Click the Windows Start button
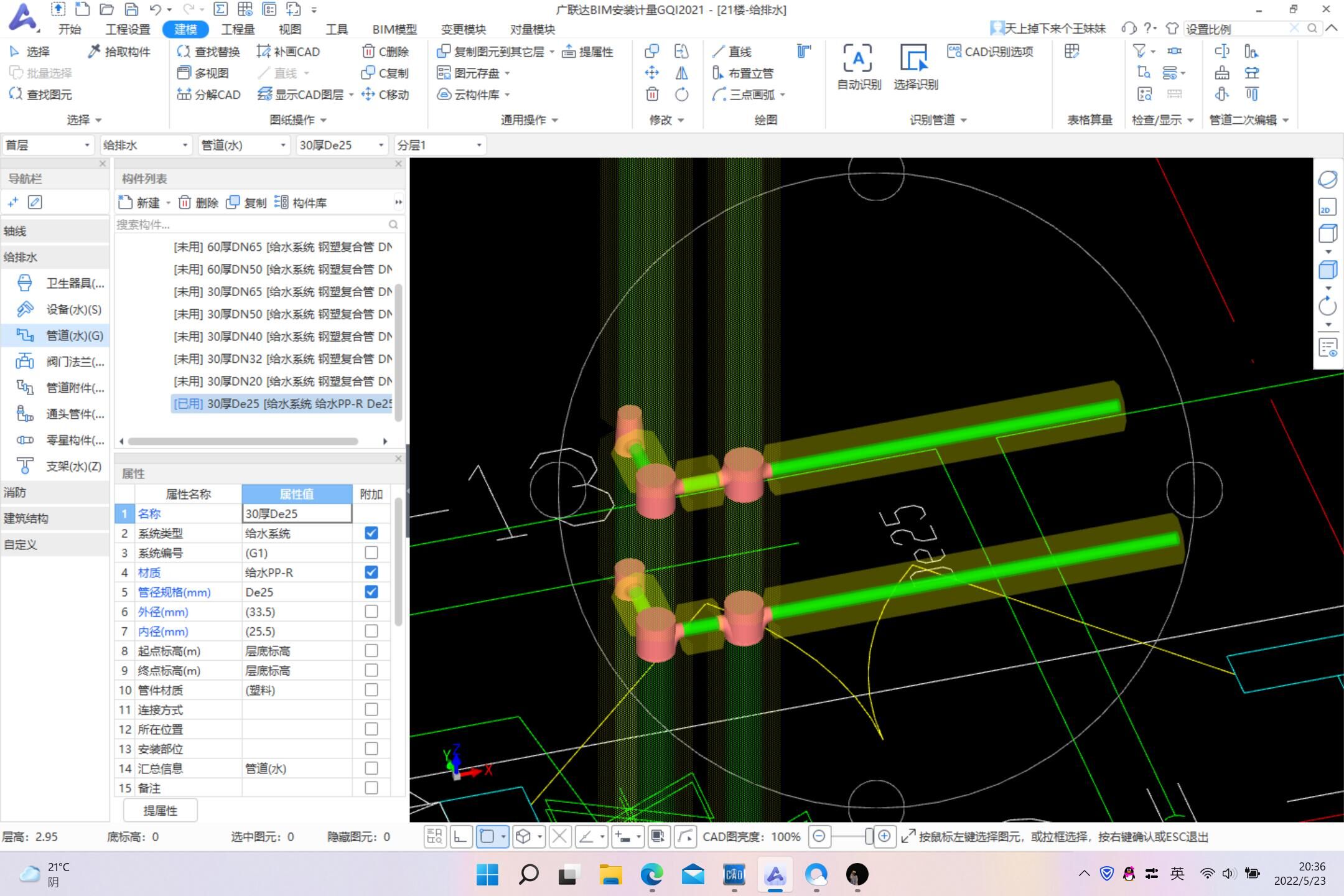This screenshot has width=1344, height=896. (487, 874)
